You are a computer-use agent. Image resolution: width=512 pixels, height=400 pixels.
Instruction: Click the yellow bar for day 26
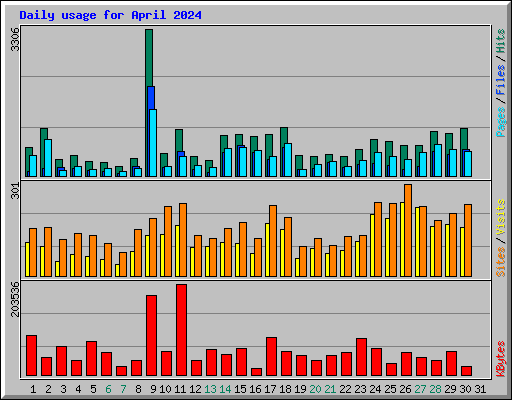point(402,239)
